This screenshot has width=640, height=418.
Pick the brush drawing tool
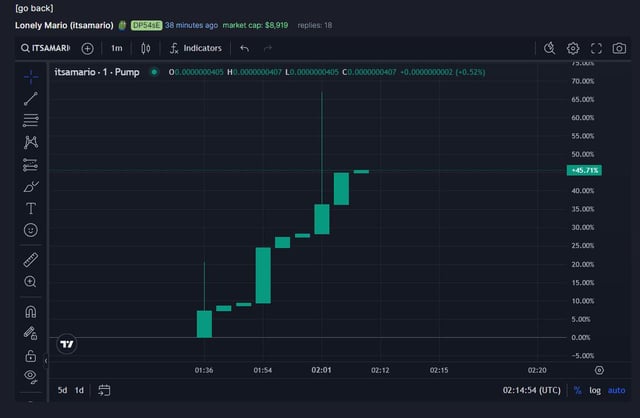[x=31, y=186]
